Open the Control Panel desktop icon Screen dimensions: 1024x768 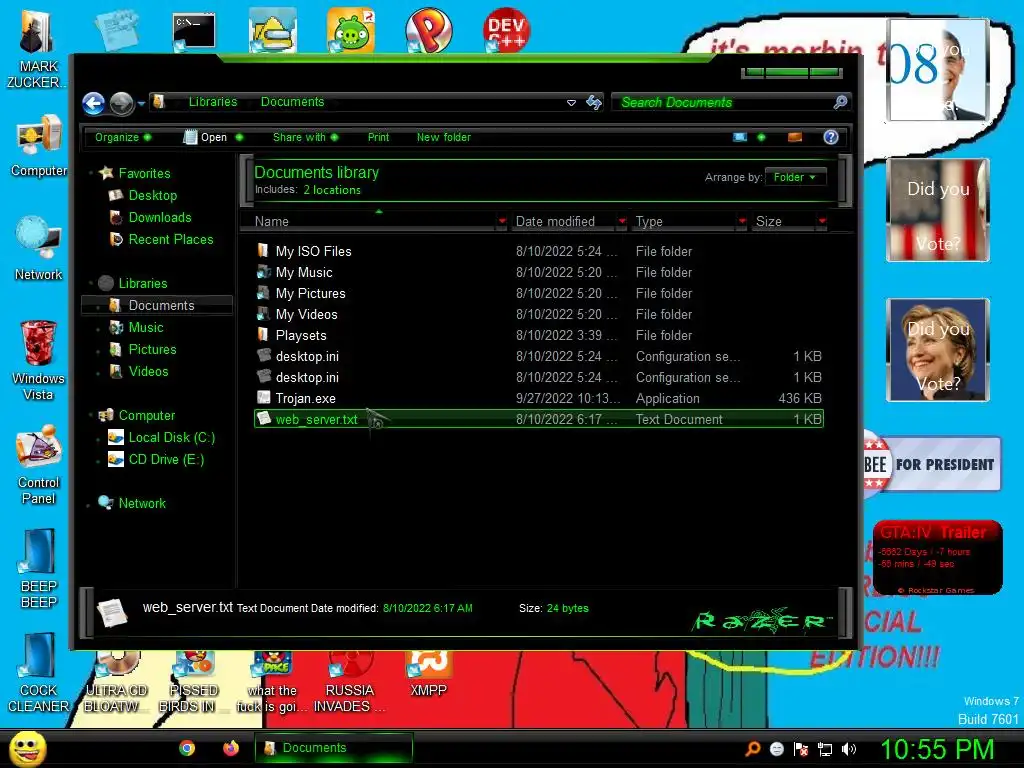pyautogui.click(x=39, y=465)
